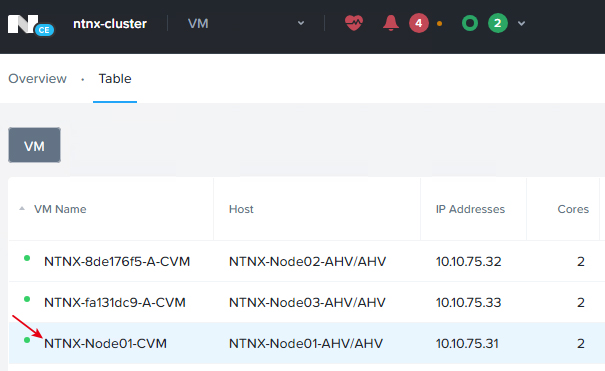605x371 pixels.
Task: Click the orange alert dot indicator
Action: [x=439, y=24]
